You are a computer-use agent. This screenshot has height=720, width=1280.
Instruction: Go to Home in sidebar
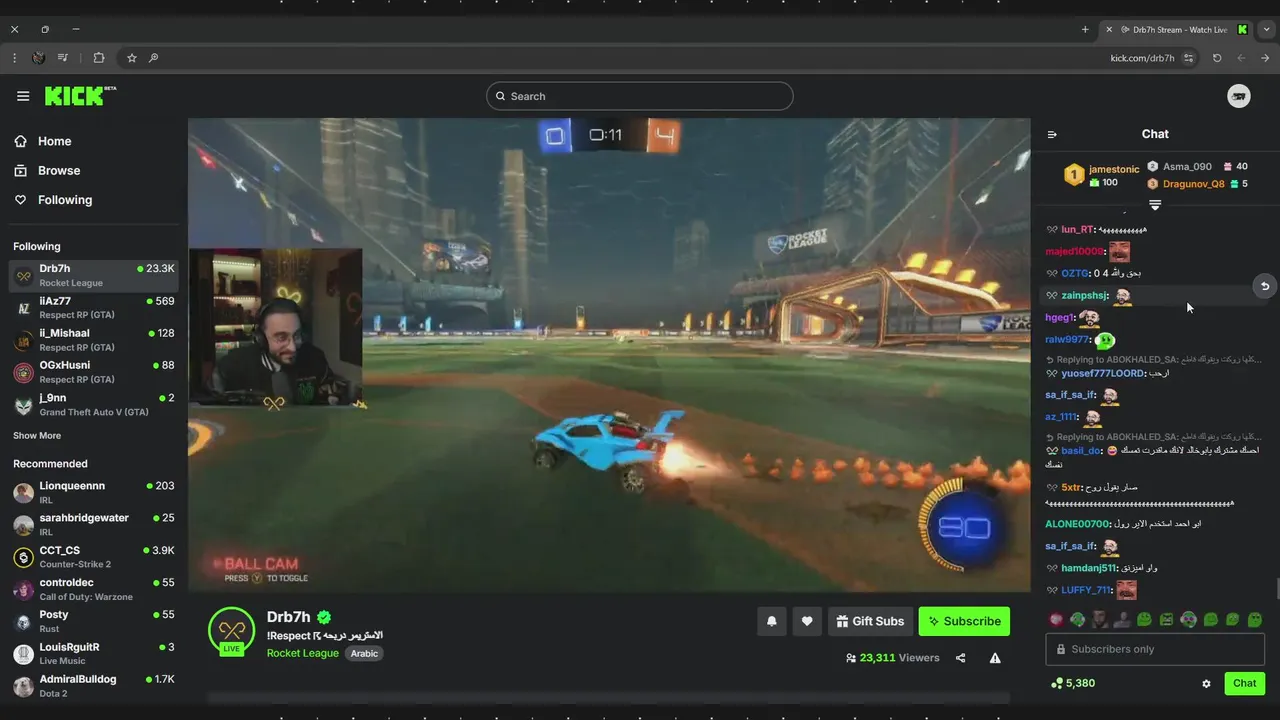click(55, 141)
